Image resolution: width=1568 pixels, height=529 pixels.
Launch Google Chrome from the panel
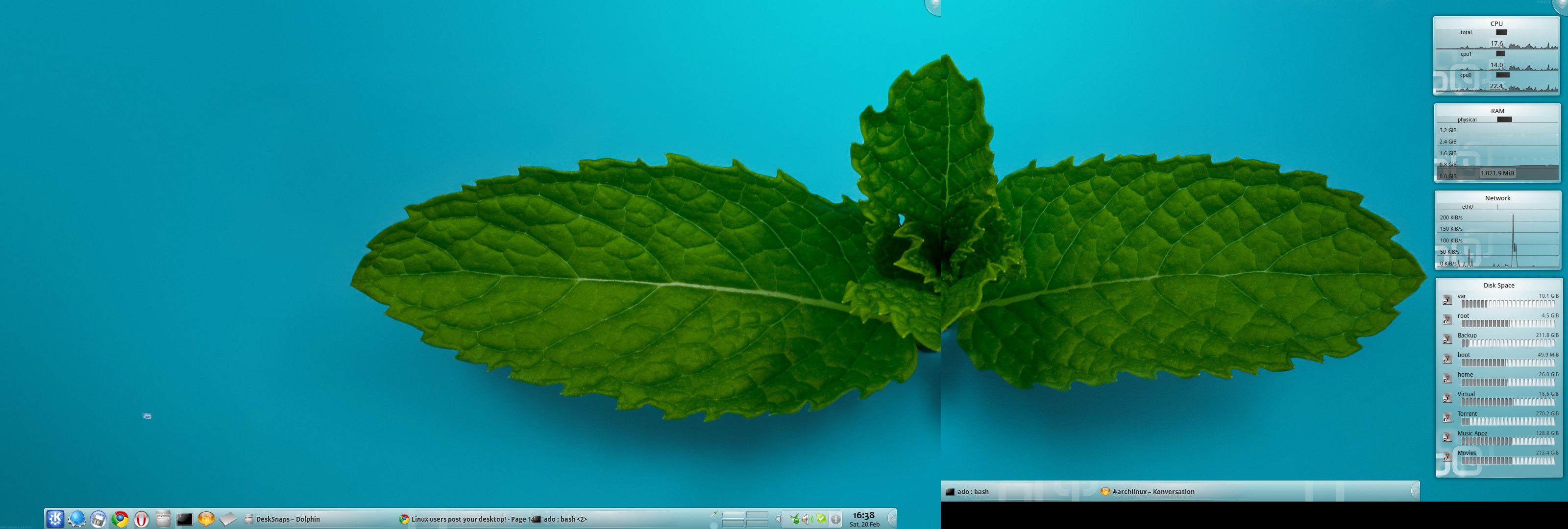point(120,519)
